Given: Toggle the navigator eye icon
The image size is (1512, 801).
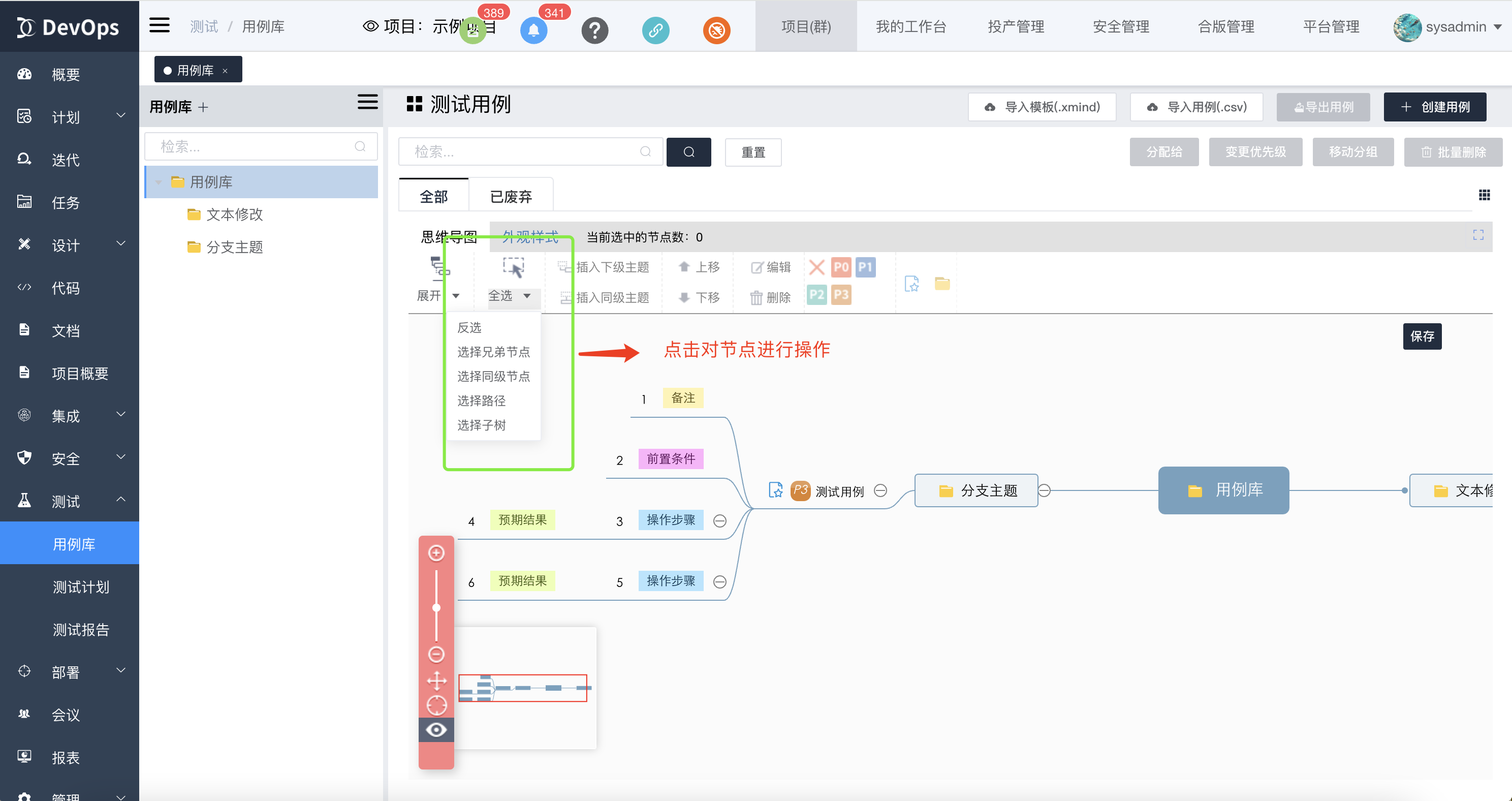Looking at the screenshot, I should click(436, 729).
